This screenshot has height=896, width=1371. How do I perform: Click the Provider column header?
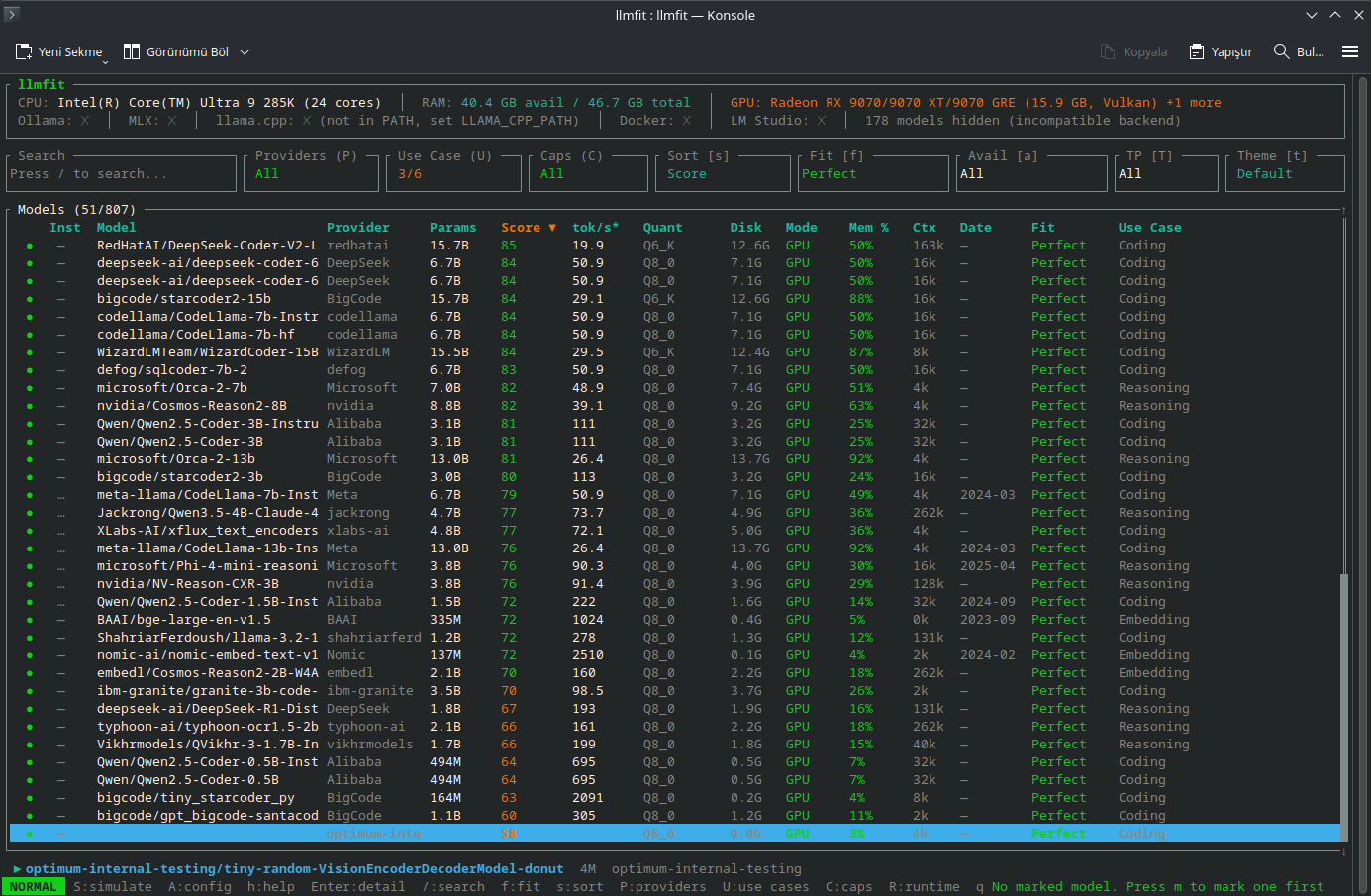(358, 228)
